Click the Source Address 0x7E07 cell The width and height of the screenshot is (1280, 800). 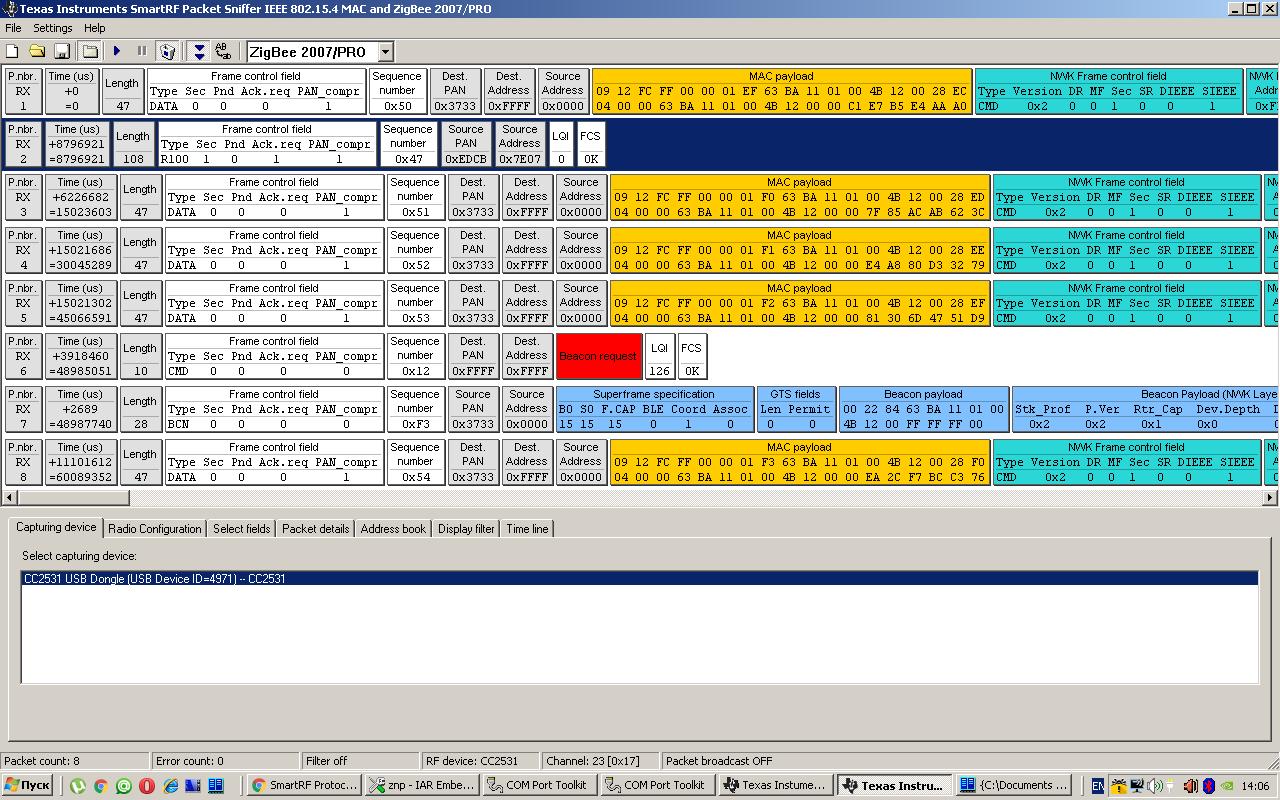520,144
